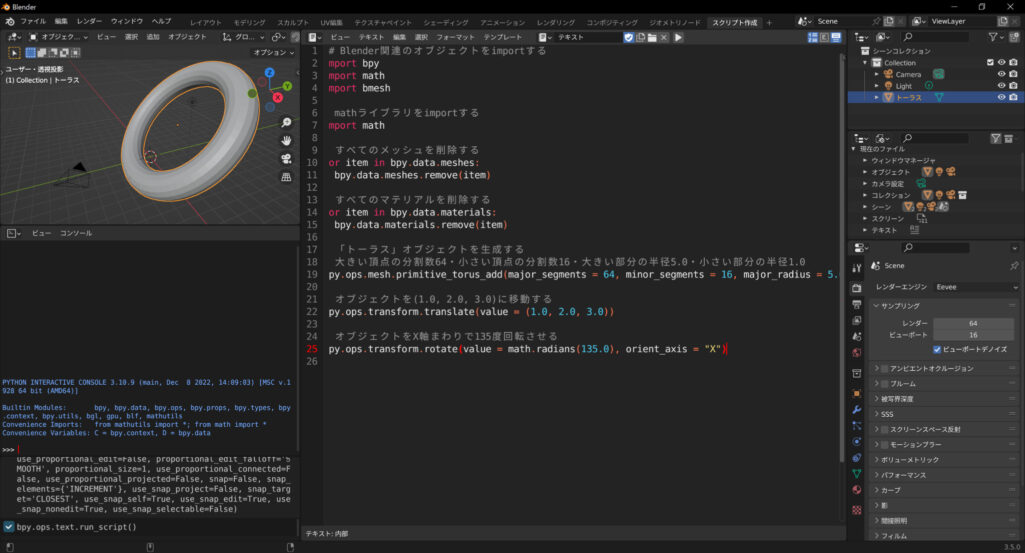Open the ヘルプ menu

coord(161,22)
